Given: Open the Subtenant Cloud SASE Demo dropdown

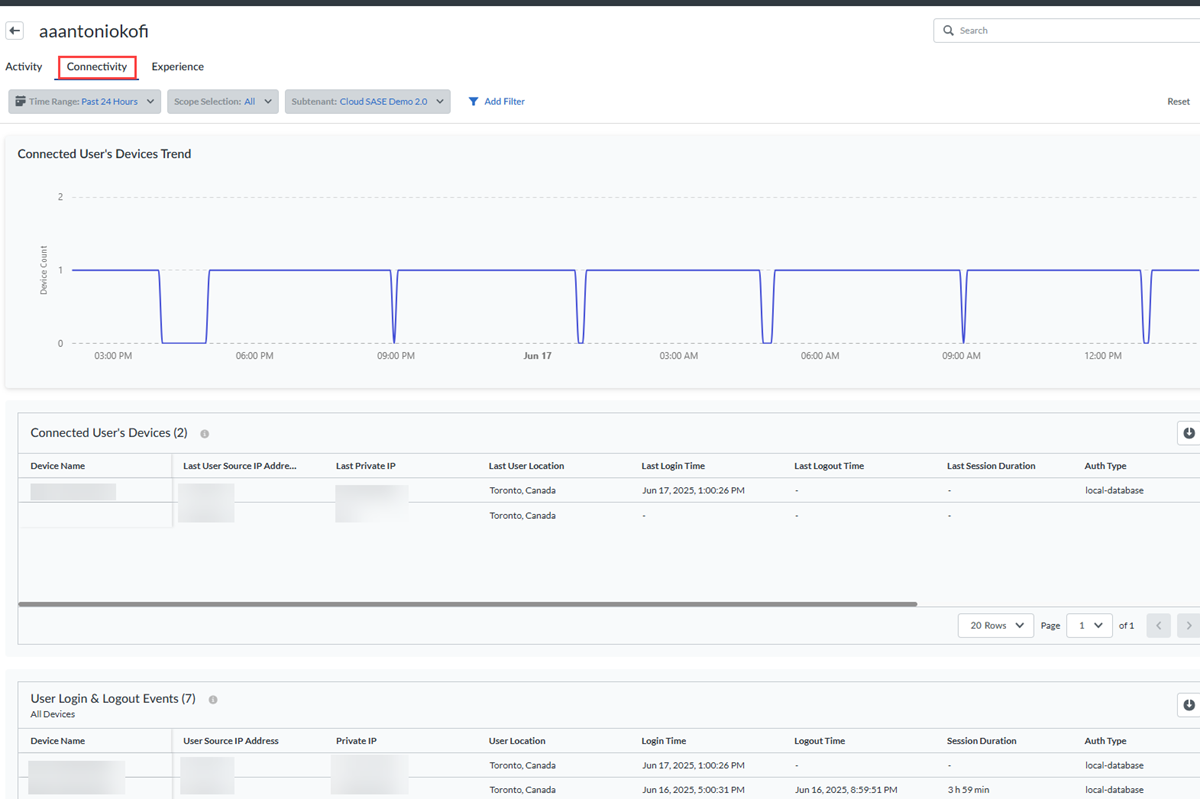Looking at the screenshot, I should coord(367,102).
